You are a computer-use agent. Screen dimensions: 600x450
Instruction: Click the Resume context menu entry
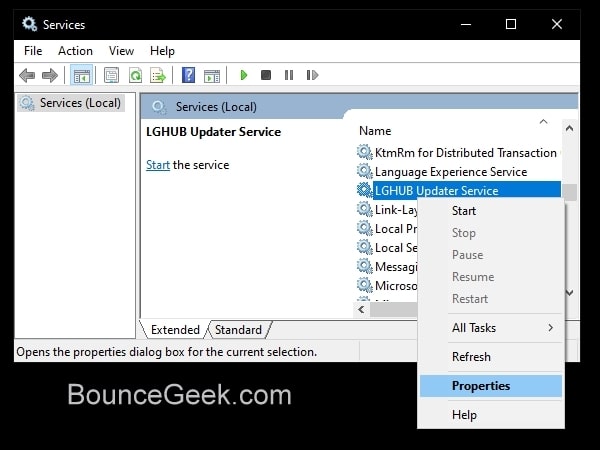point(491,277)
